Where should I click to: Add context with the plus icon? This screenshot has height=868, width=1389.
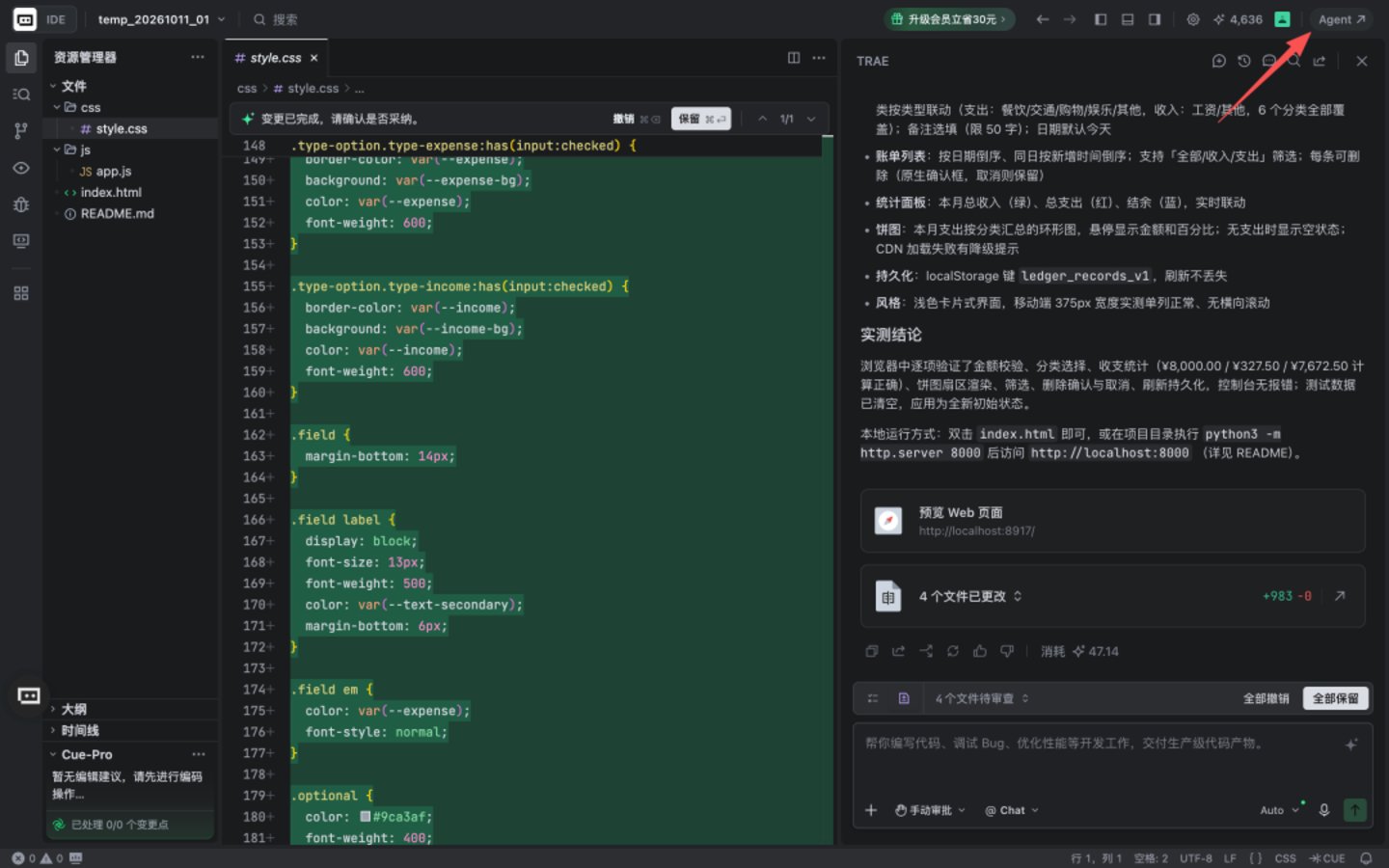coord(871,810)
